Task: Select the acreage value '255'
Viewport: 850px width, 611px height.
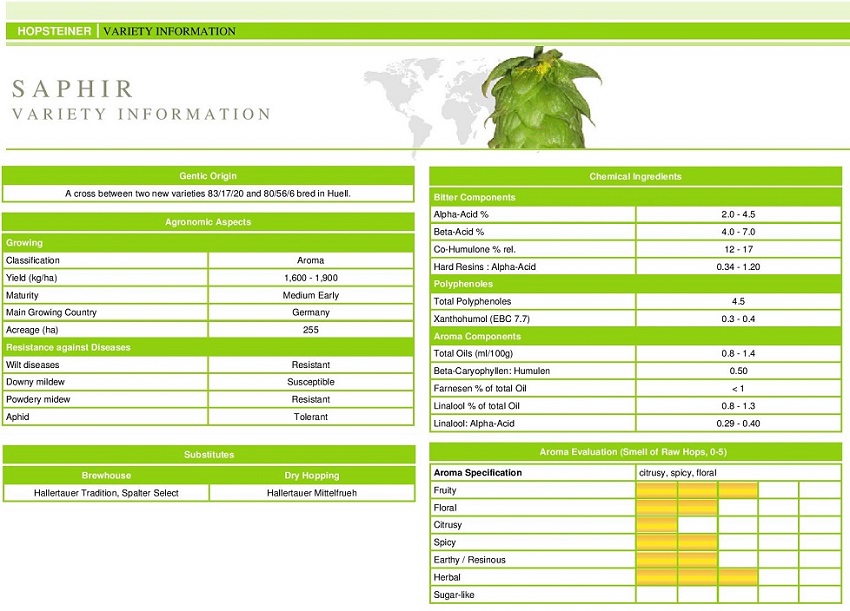Action: click(311, 330)
